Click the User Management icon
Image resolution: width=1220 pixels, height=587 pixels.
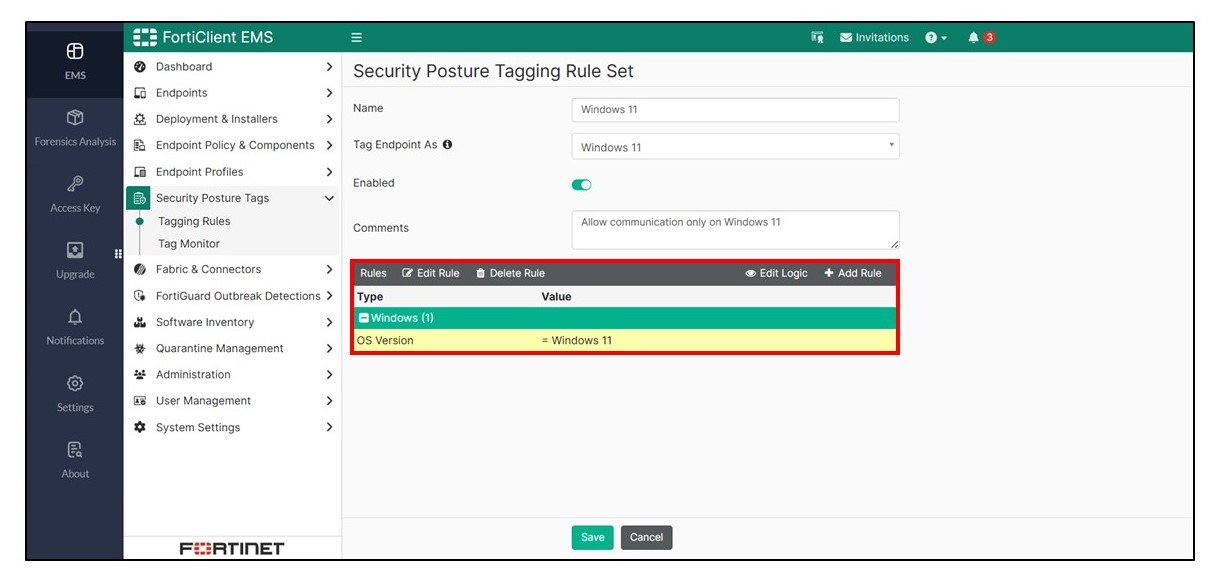(140, 401)
